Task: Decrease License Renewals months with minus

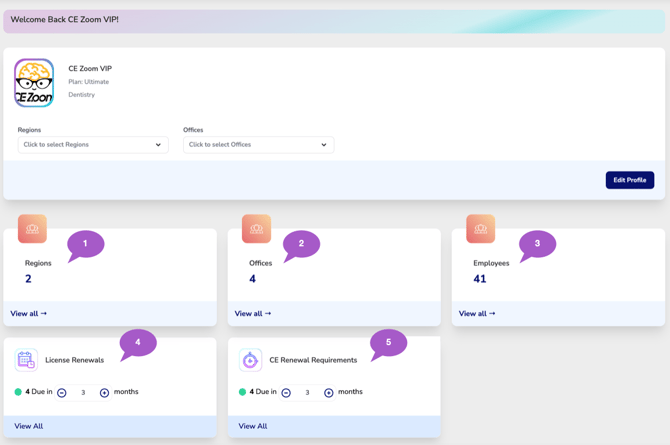Action: (x=62, y=392)
